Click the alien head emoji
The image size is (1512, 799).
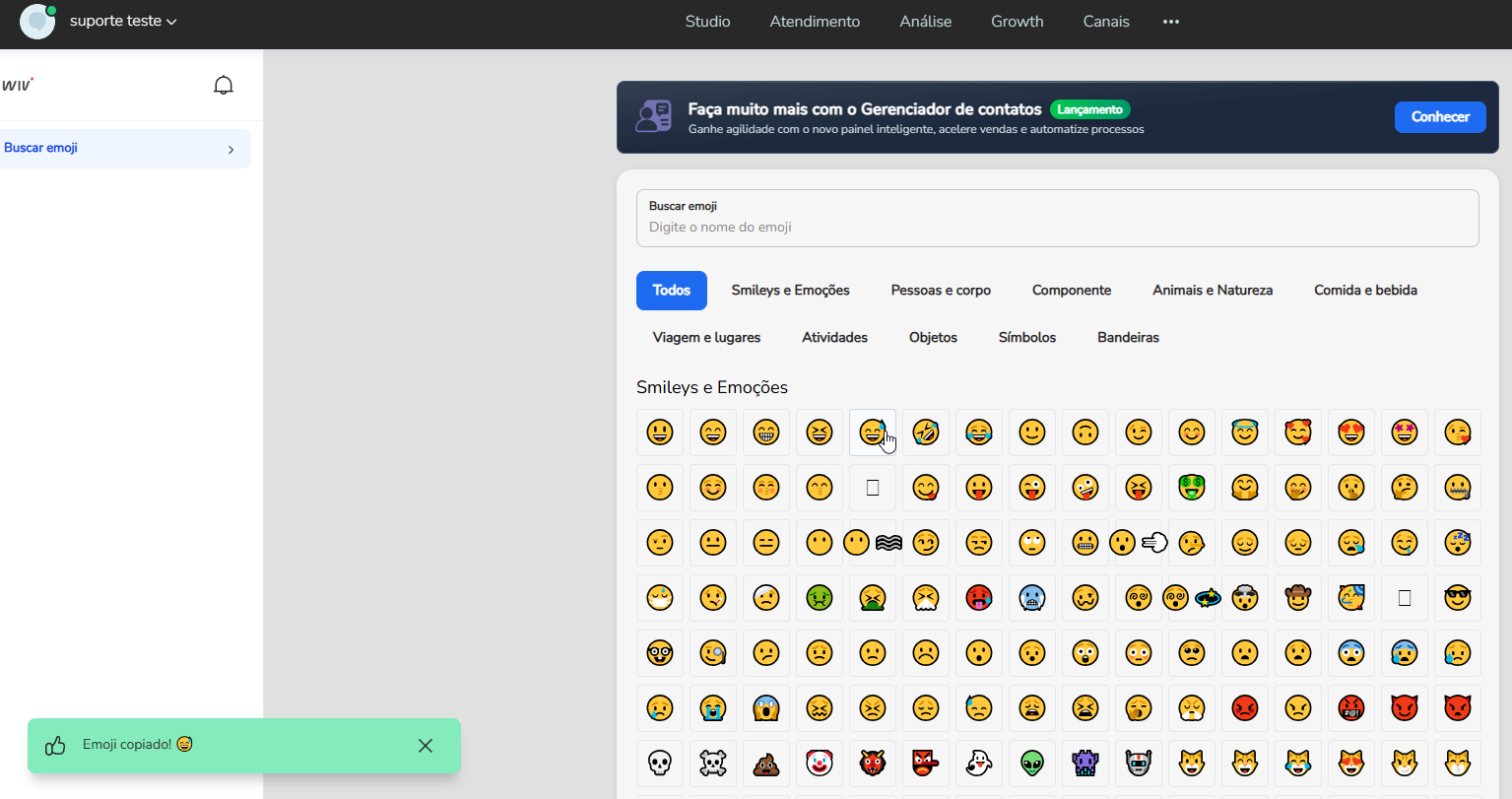[x=1032, y=764]
